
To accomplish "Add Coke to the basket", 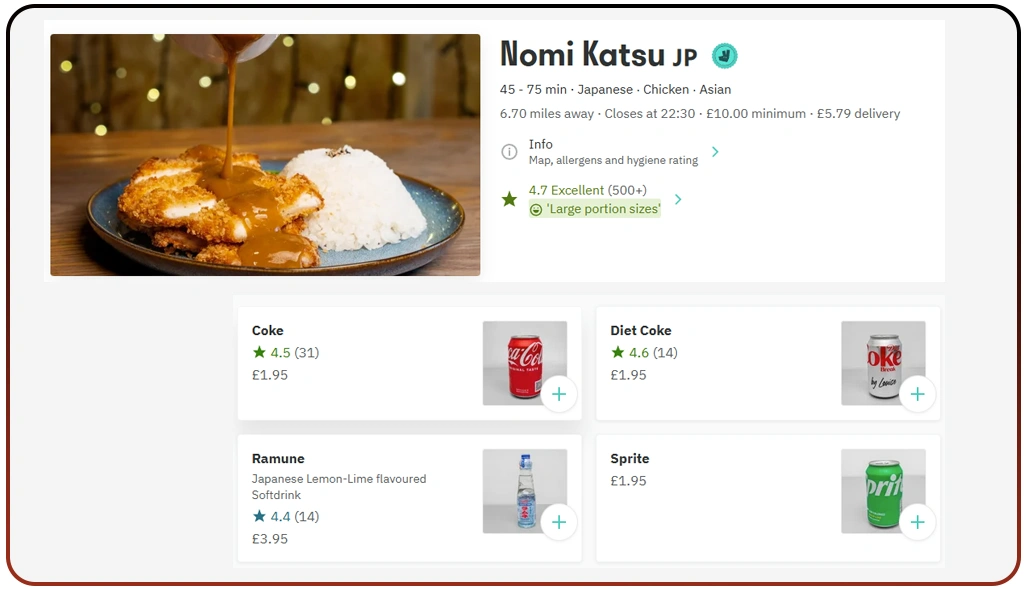I will pos(558,394).
